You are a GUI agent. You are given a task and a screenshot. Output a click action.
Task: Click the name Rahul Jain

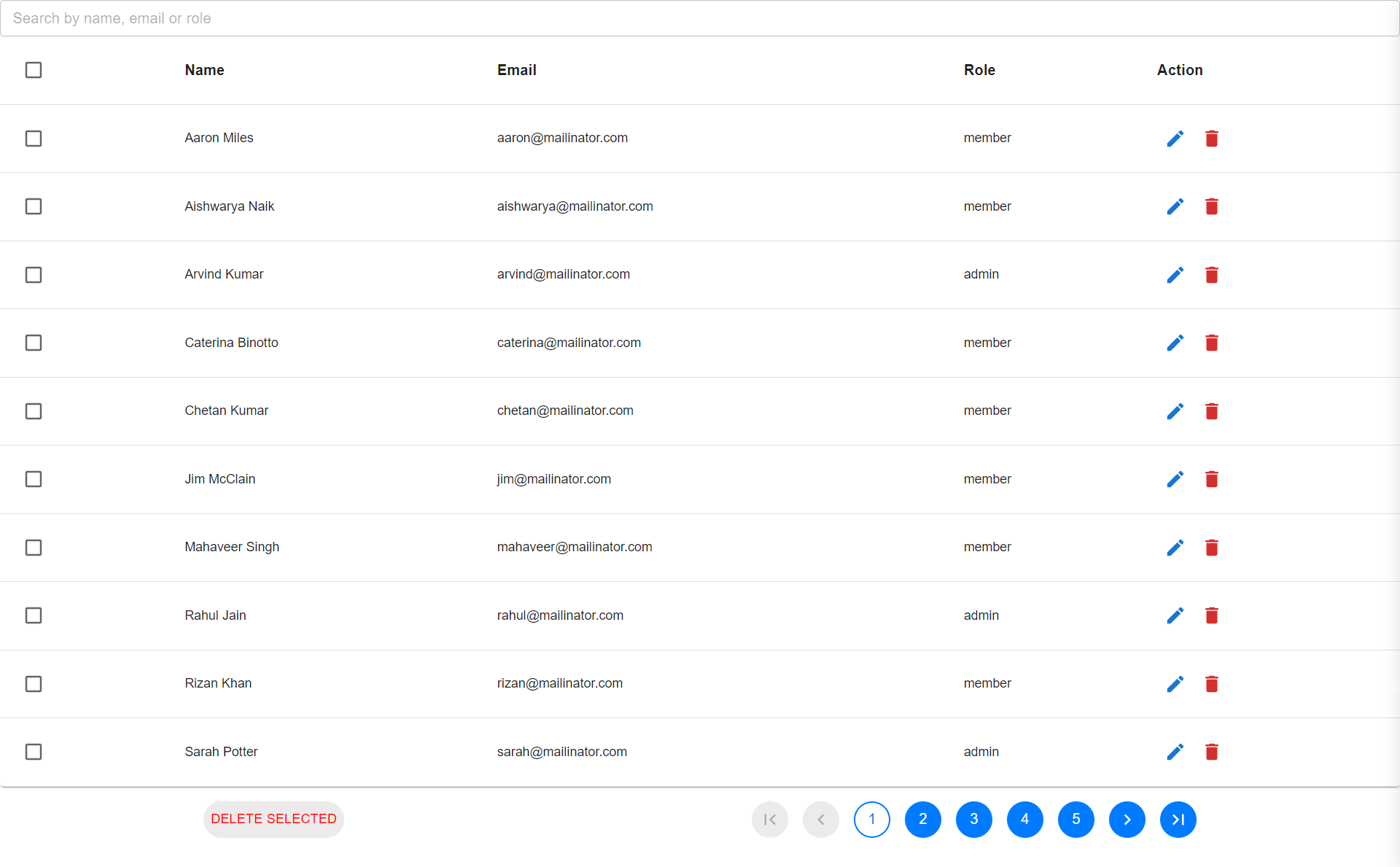coord(215,615)
